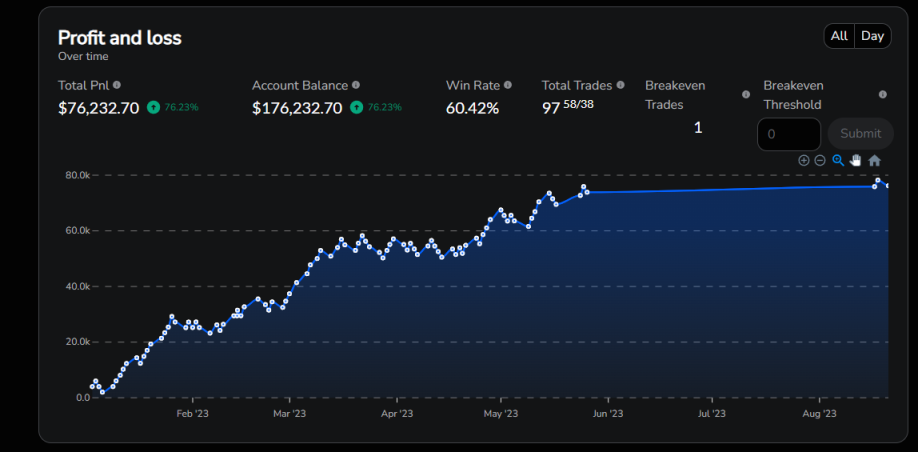Click info icon for Breakeven Trades
This screenshot has width=918, height=452.
(746, 95)
